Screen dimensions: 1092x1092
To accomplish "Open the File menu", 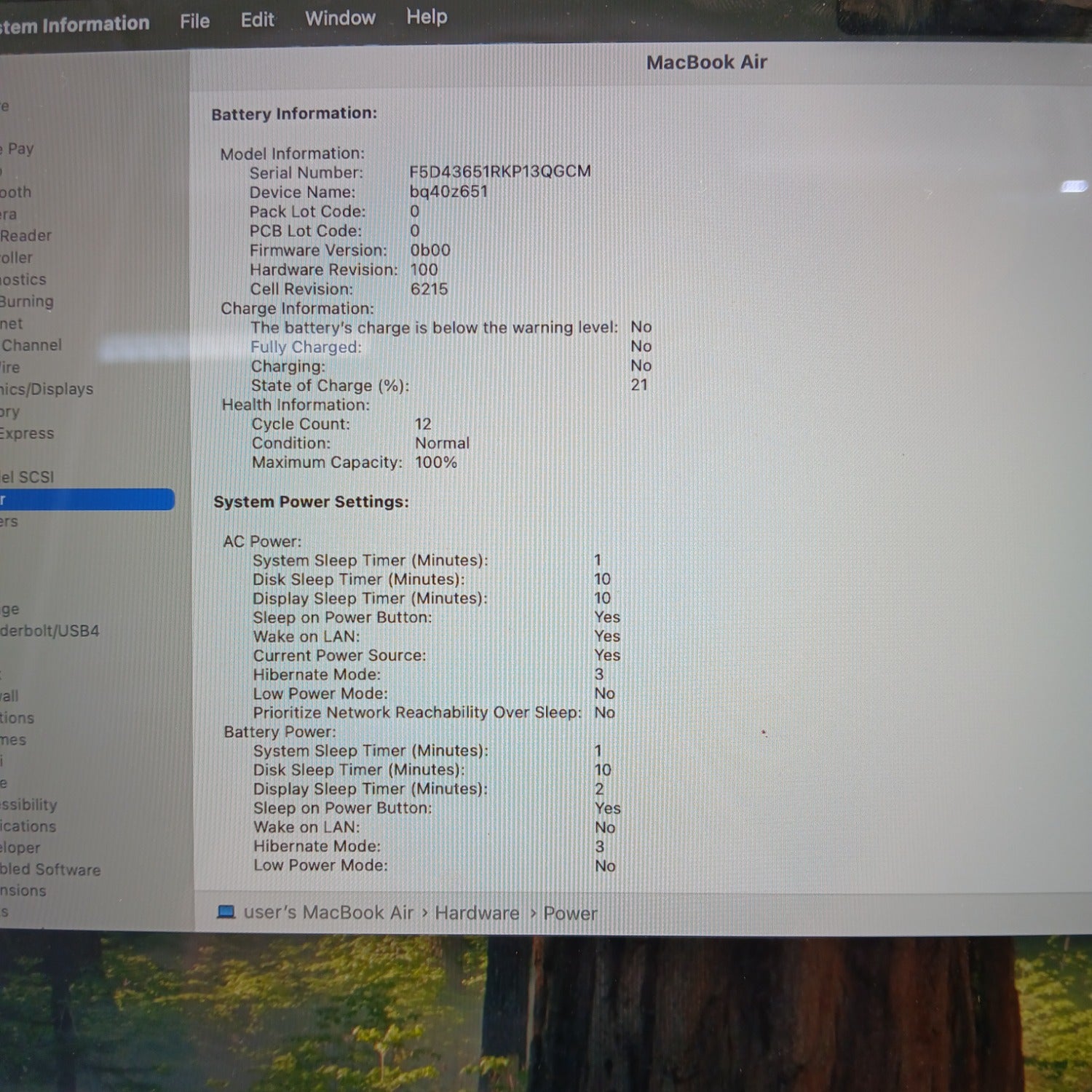I will pyautogui.click(x=194, y=21).
